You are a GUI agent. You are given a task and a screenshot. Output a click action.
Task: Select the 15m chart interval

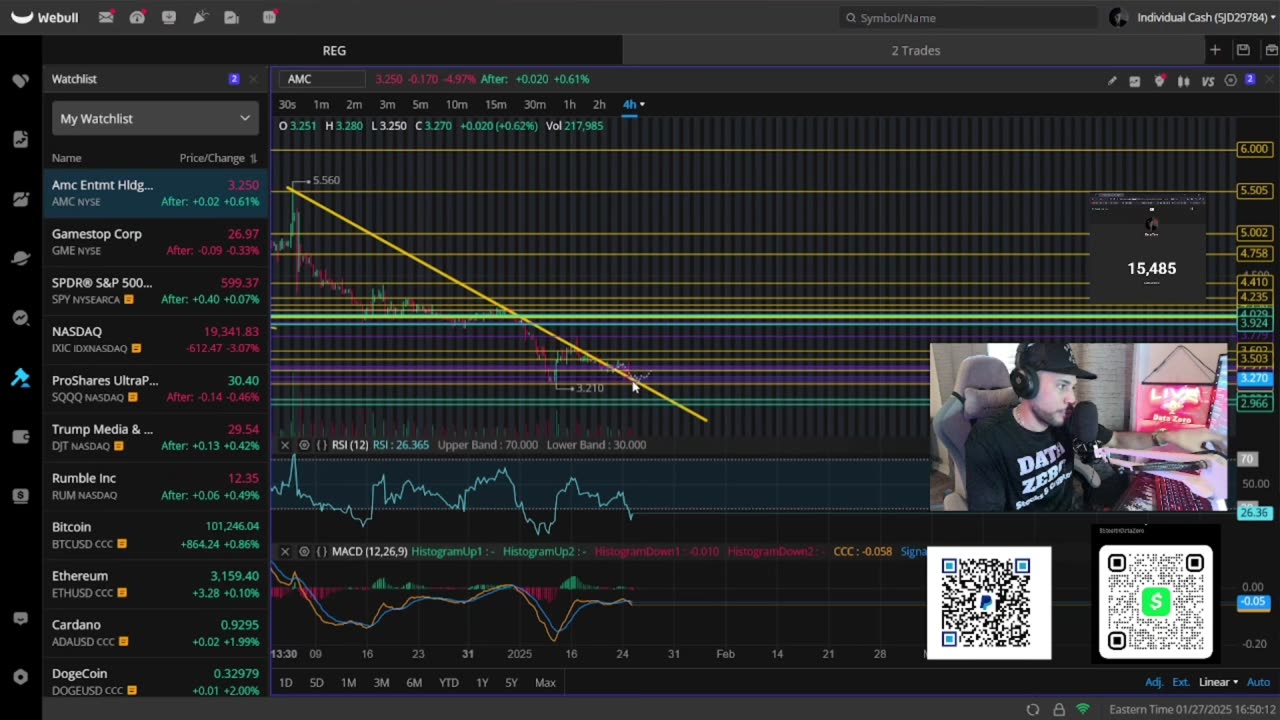coord(495,105)
